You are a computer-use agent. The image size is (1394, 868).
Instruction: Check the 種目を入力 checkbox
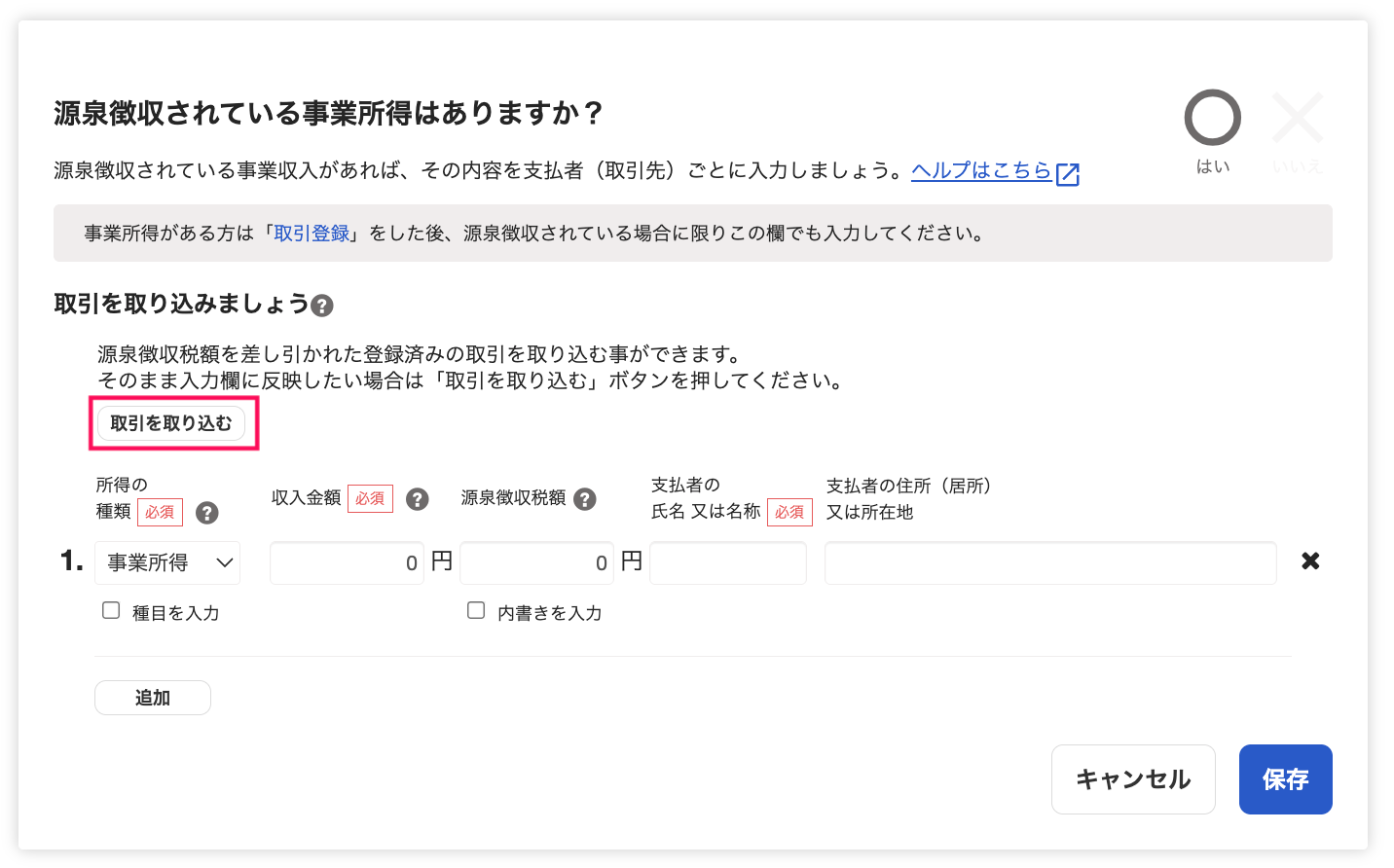111,610
